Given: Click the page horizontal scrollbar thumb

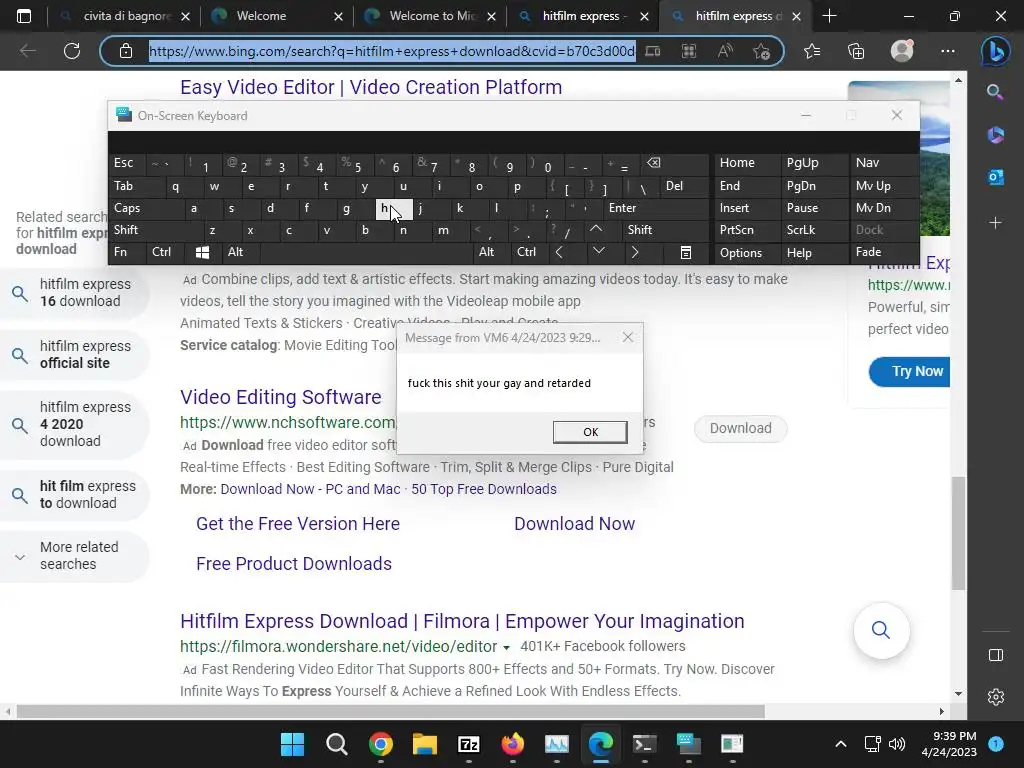Looking at the screenshot, I should pyautogui.click(x=391, y=711).
